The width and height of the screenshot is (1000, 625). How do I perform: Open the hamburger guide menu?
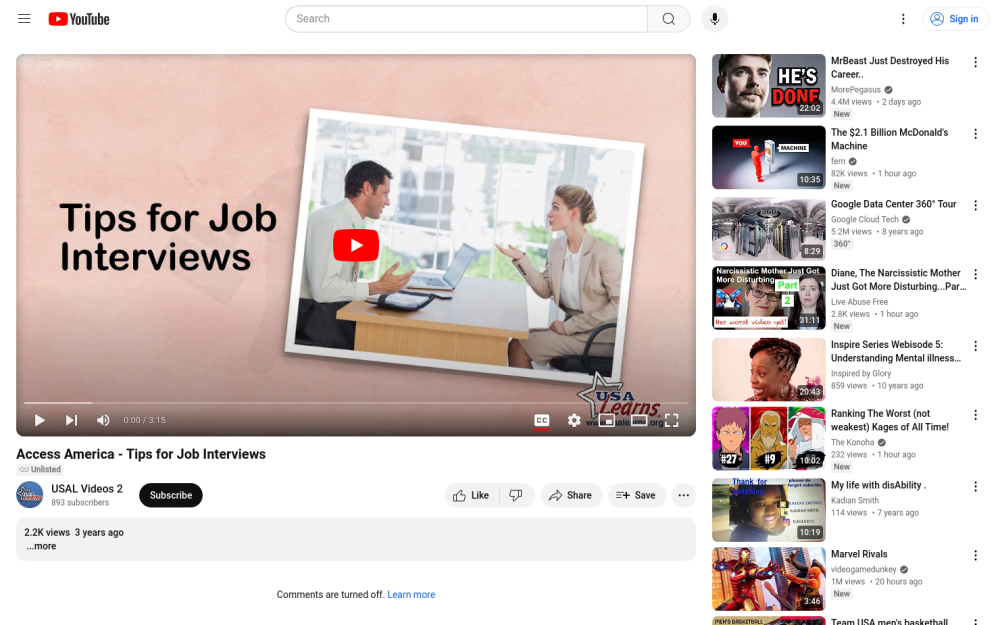point(24,18)
